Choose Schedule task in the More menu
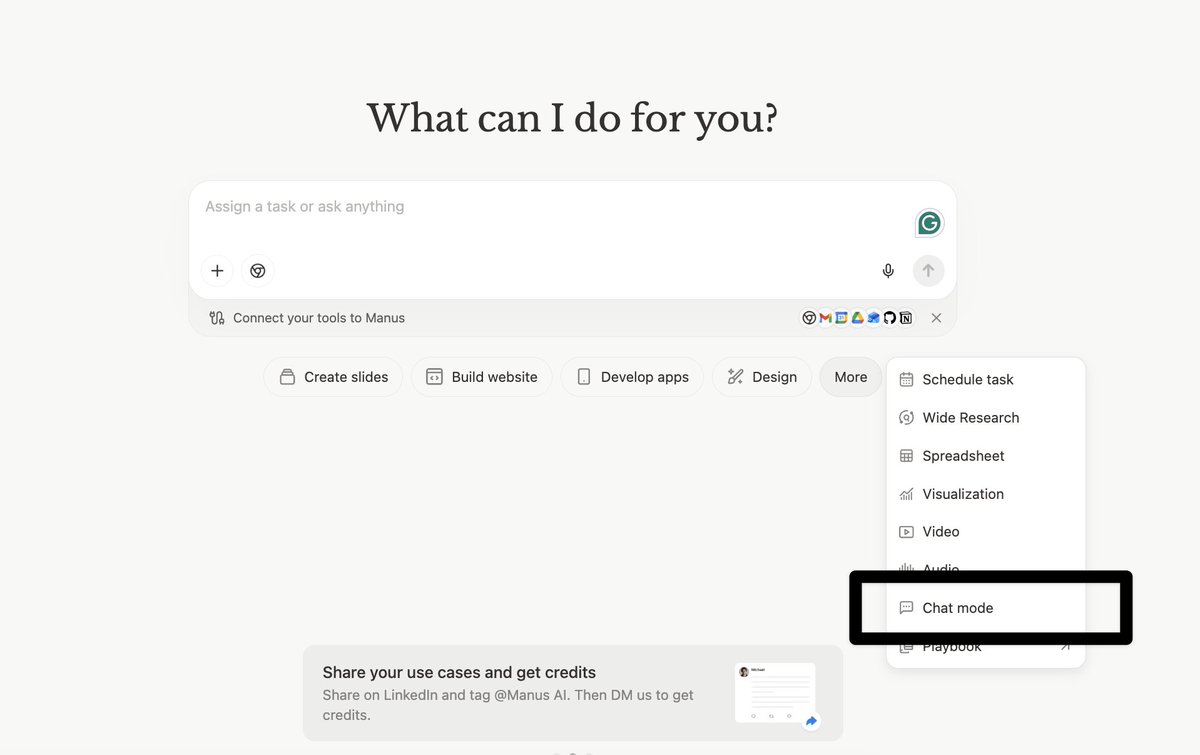Screen dimensions: 1200x755 point(967,380)
